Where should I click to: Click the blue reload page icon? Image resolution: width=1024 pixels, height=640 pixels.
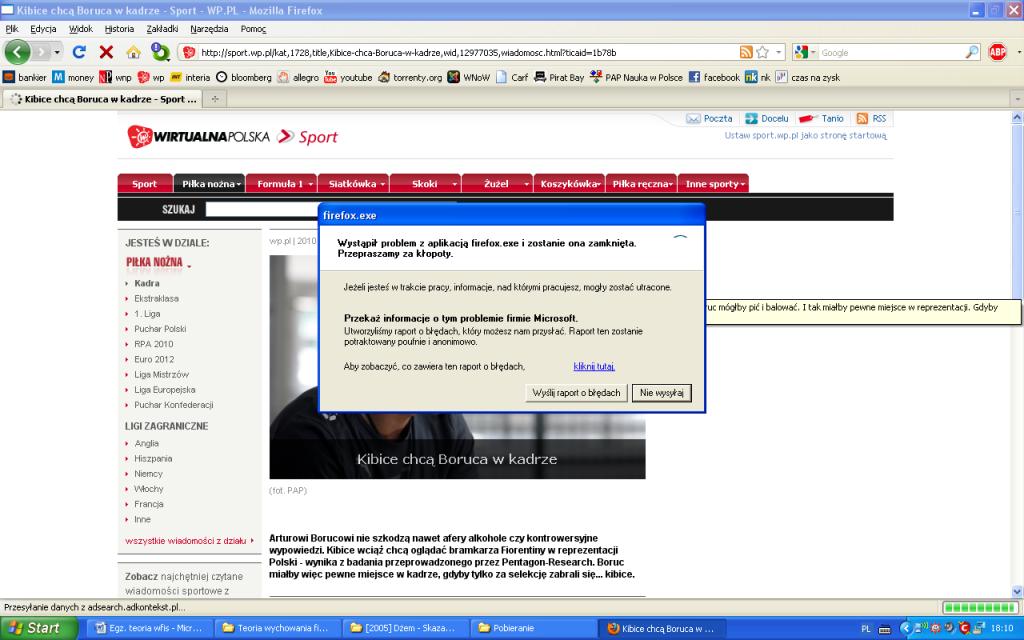click(x=79, y=52)
